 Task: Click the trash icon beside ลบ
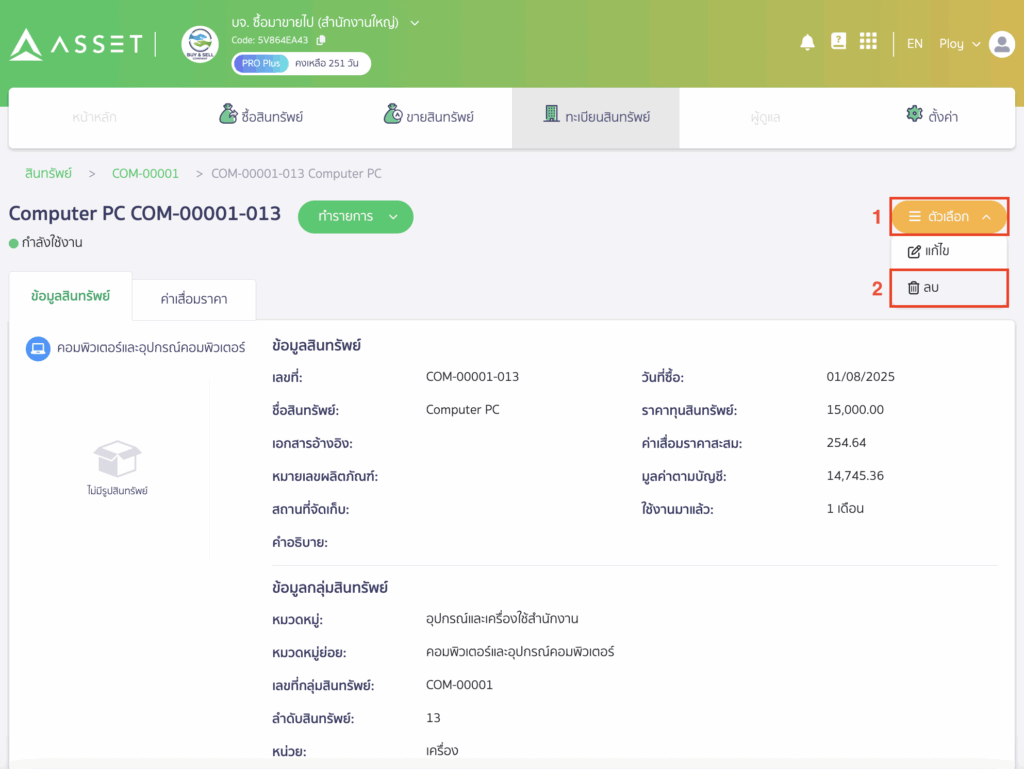913,287
